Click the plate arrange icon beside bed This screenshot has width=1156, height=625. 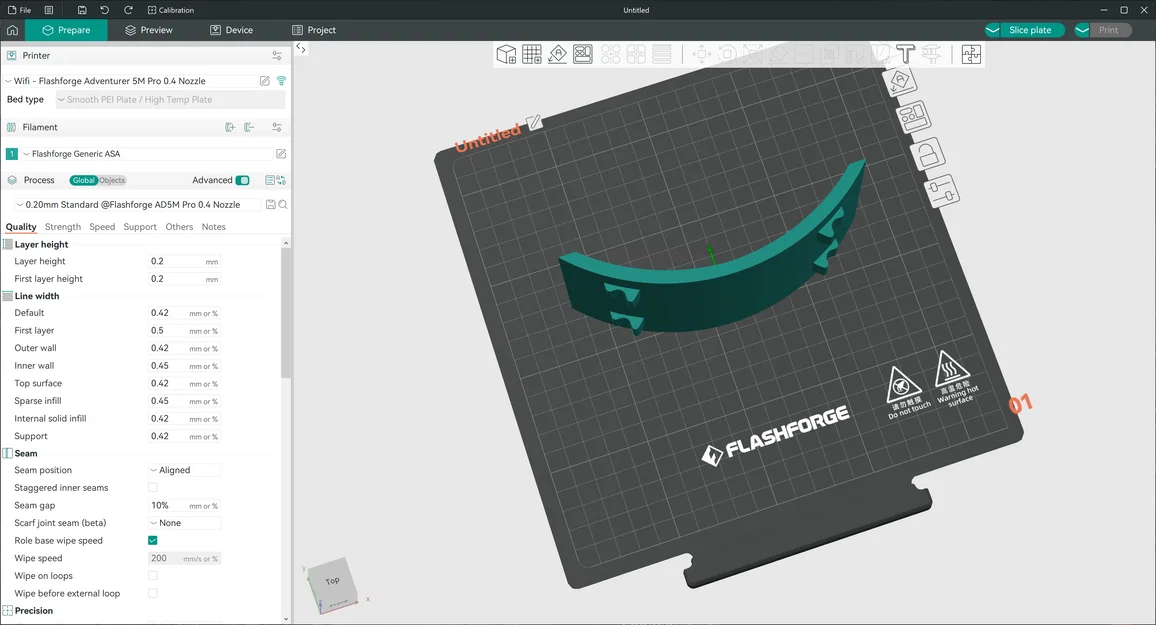(913, 117)
